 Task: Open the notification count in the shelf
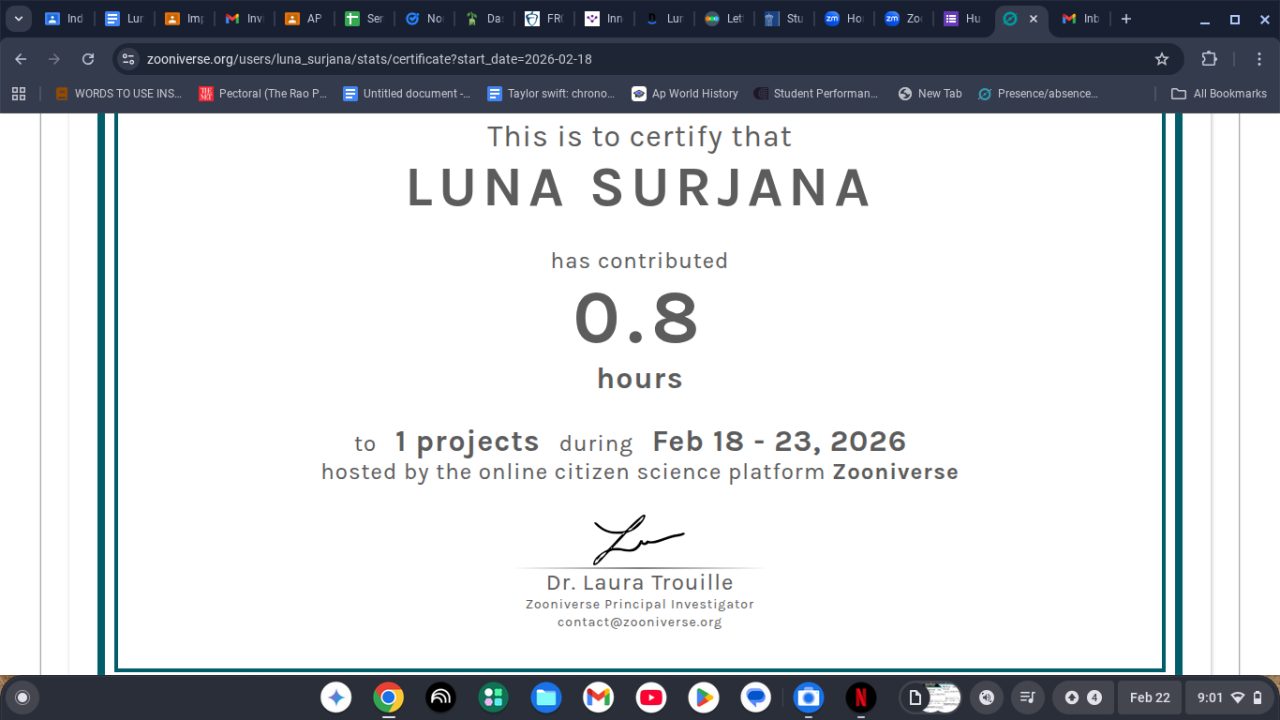[1083, 697]
